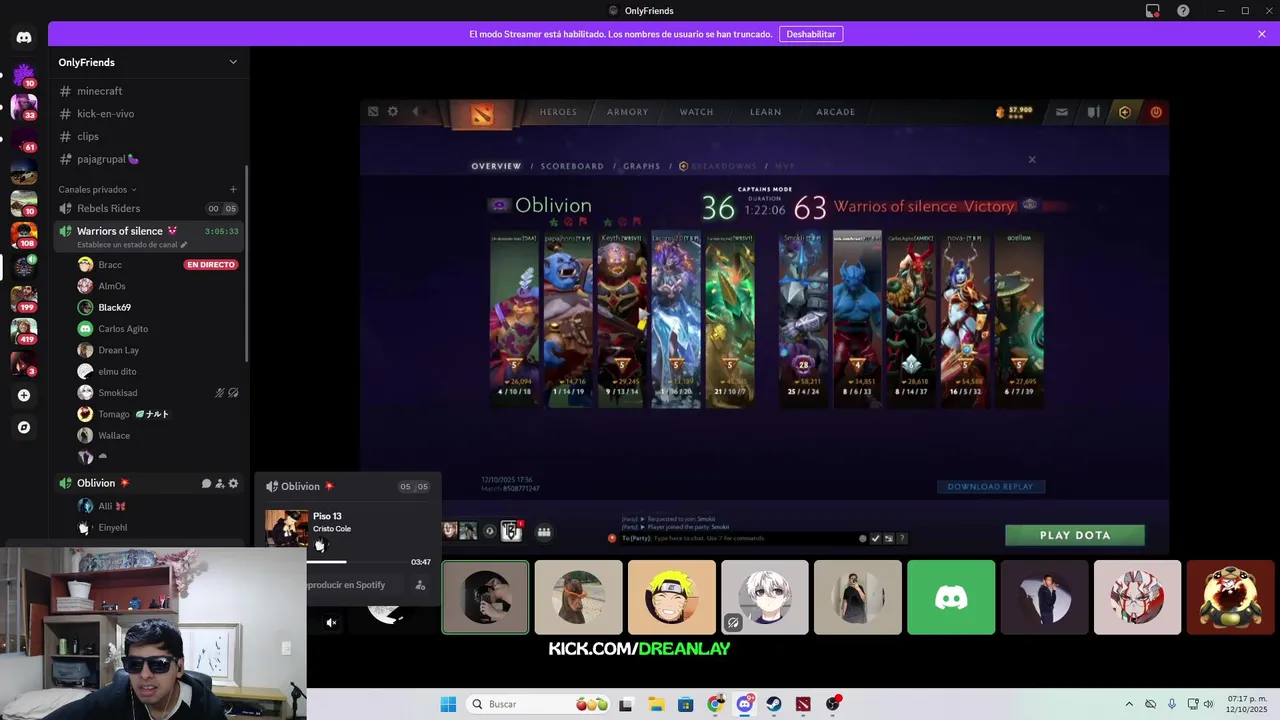Watch Bracc's EN DIRECTO stream

coord(210,265)
